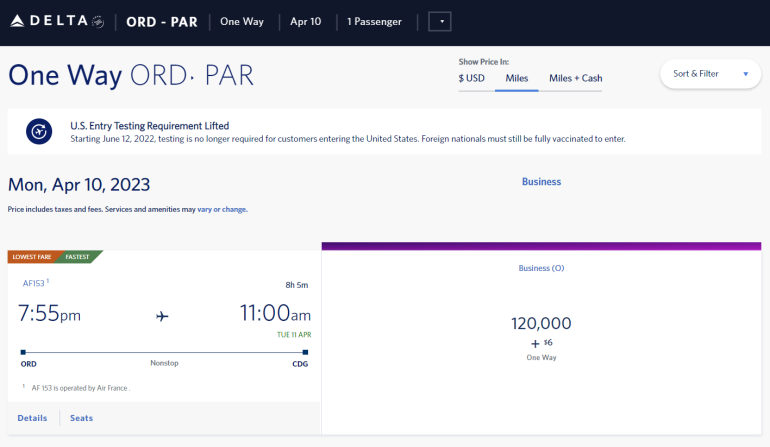View Seats for flight AF153
Image resolution: width=770 pixels, height=447 pixels.
pos(81,418)
